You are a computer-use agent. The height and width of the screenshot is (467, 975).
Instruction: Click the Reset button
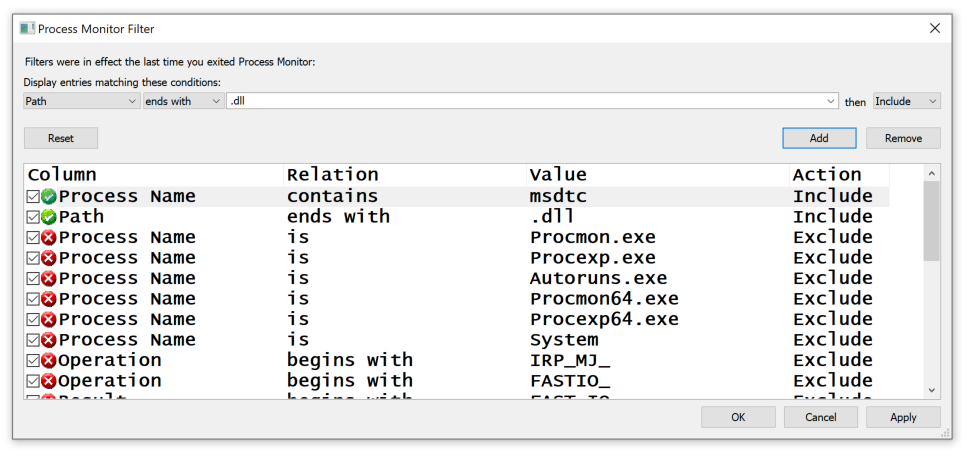pos(61,138)
